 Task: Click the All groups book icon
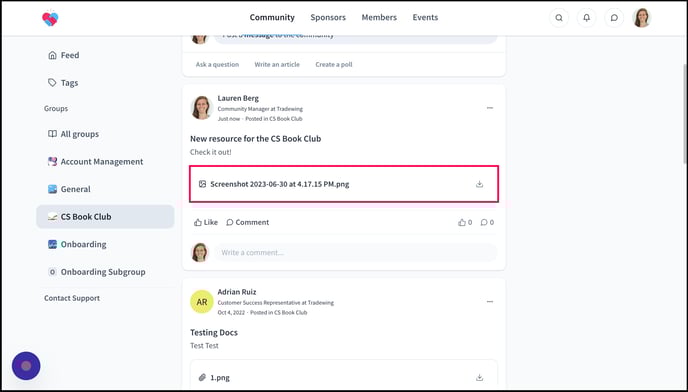[x=52, y=134]
